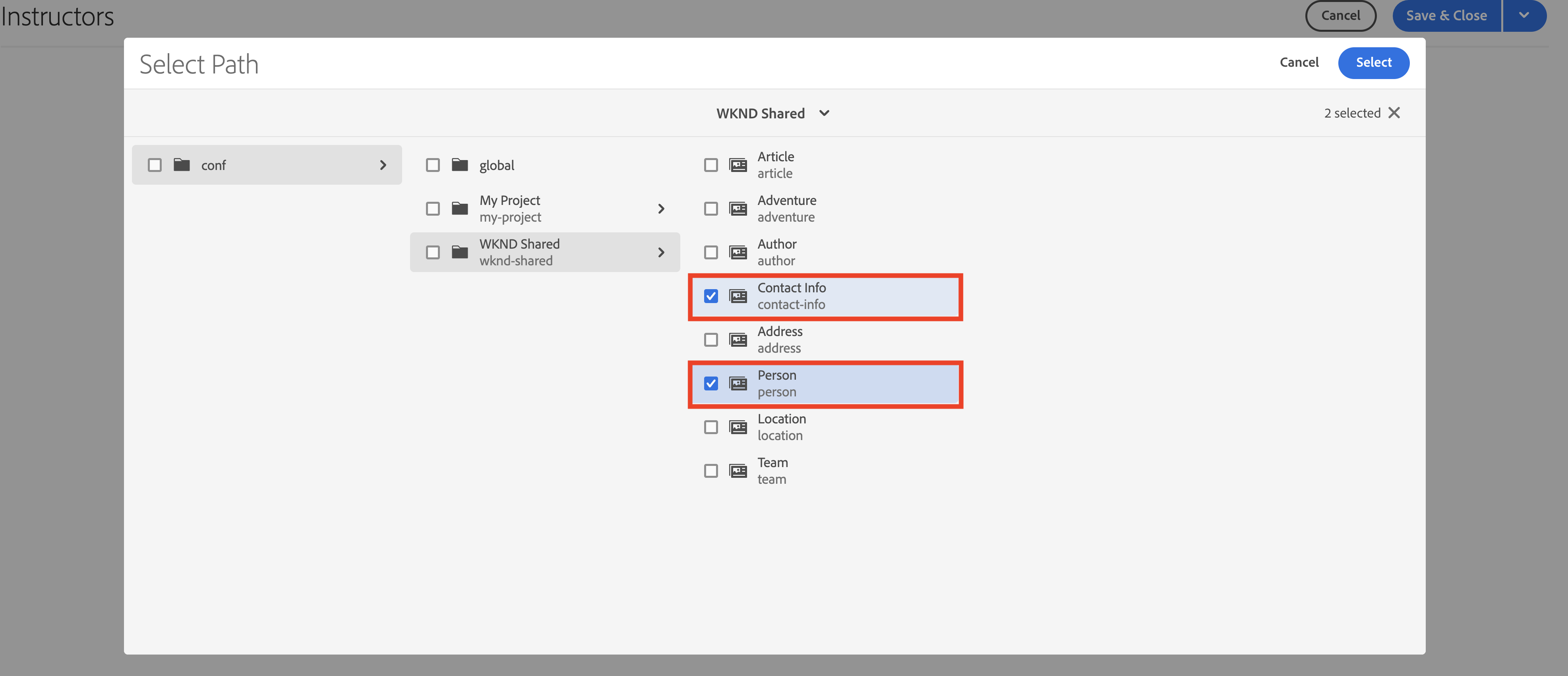Click the Article content fragment model icon
The height and width of the screenshot is (676, 1568).
(x=738, y=165)
